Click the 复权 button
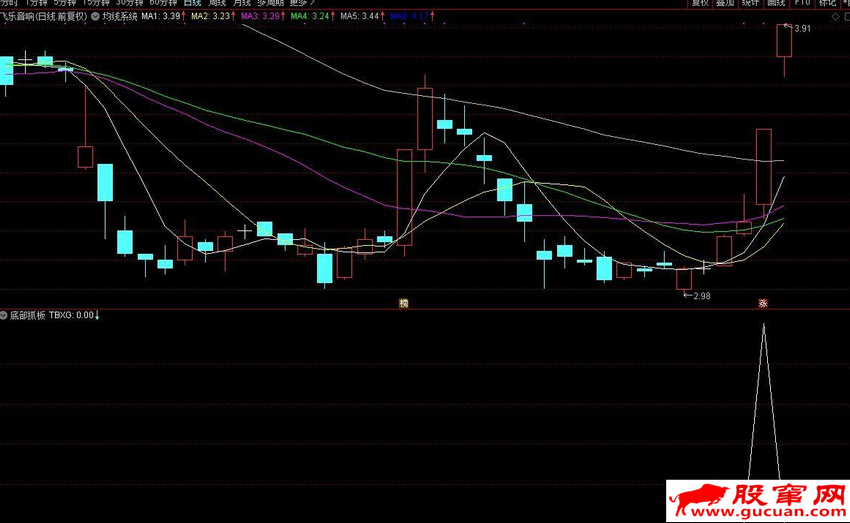850x523 pixels. click(700, 3)
